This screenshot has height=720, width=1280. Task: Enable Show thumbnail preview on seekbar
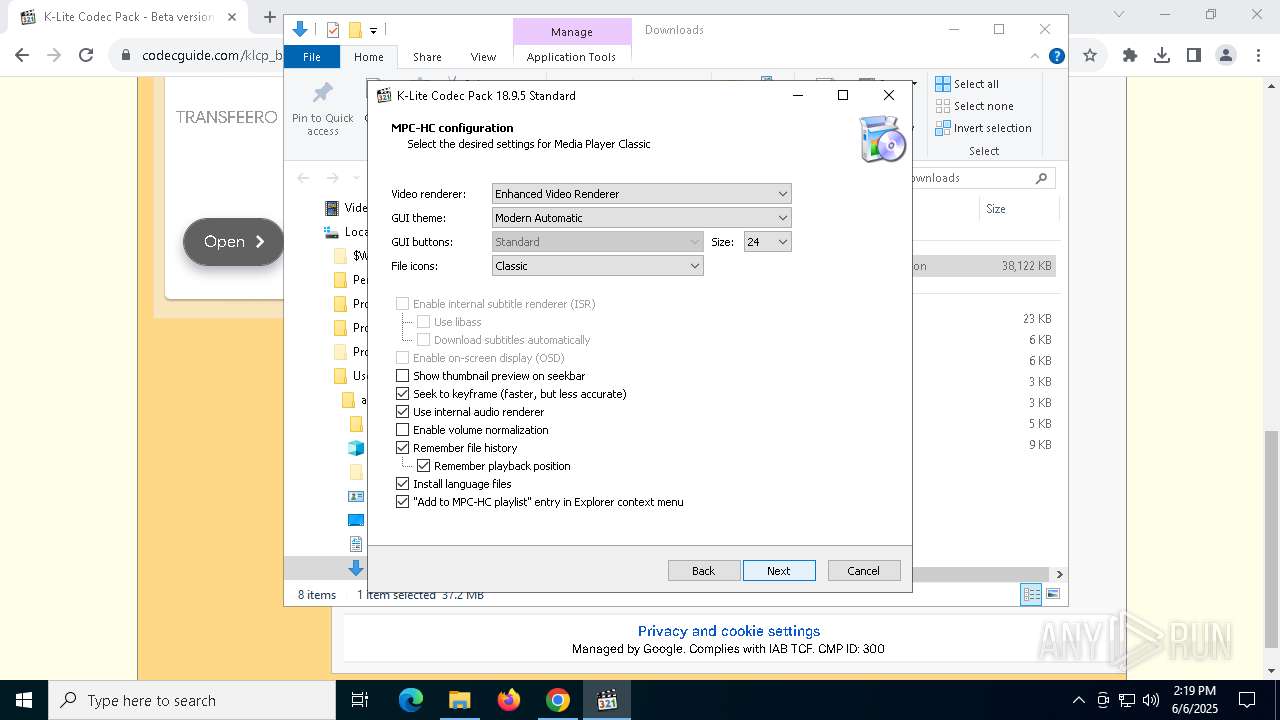(403, 376)
